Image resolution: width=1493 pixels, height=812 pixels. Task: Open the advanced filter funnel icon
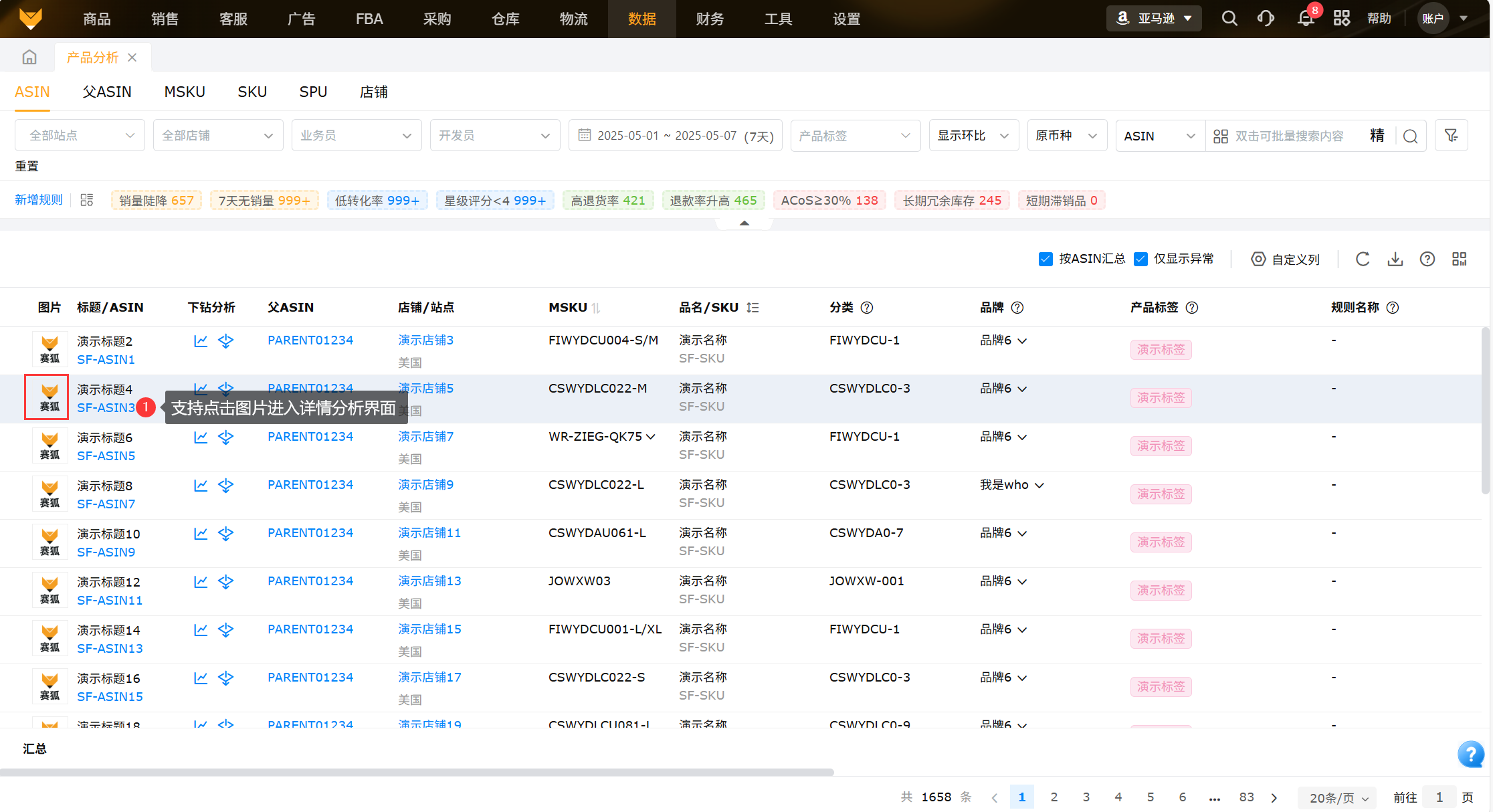[x=1451, y=136]
